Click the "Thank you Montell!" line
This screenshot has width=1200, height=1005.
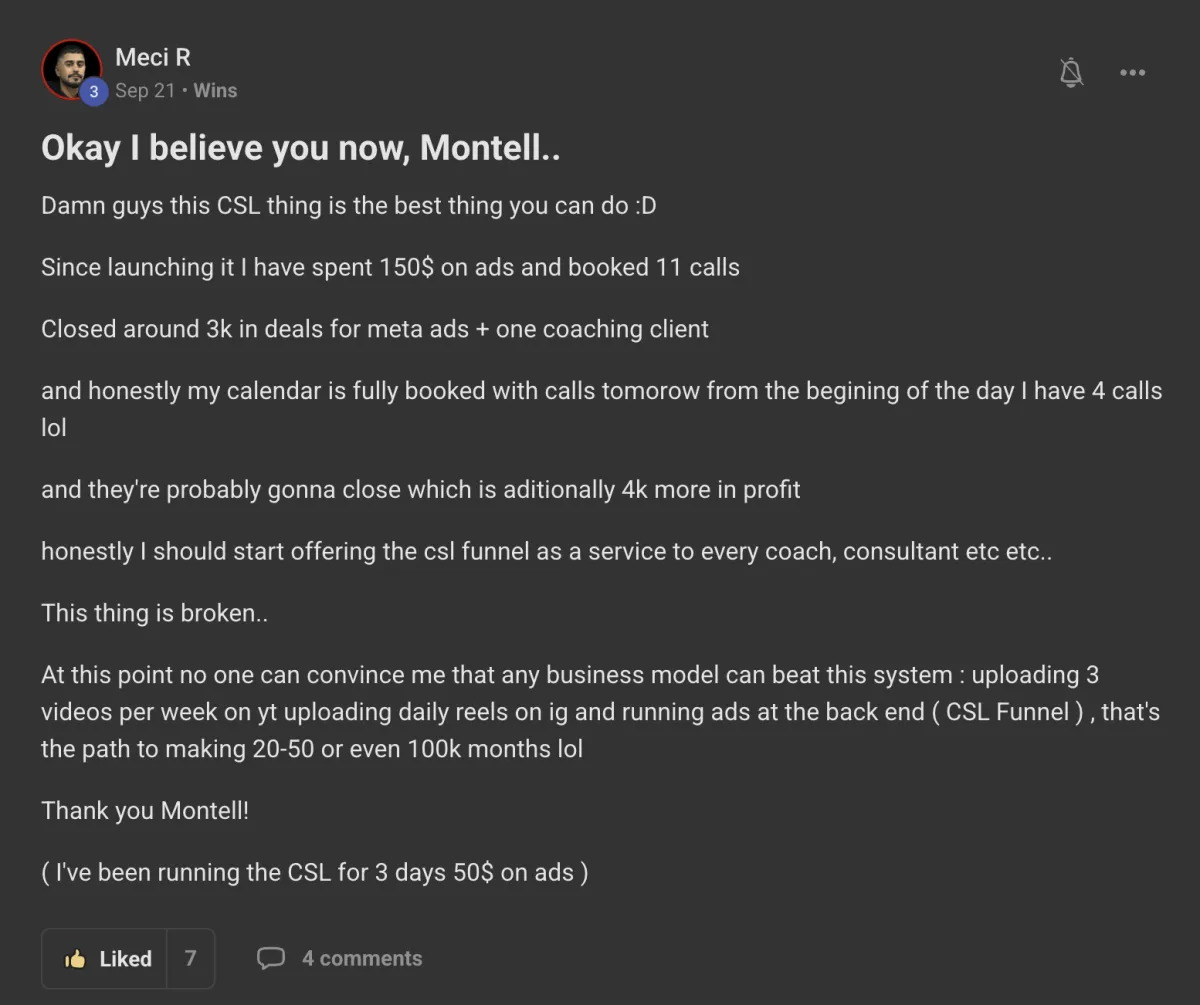(x=145, y=810)
